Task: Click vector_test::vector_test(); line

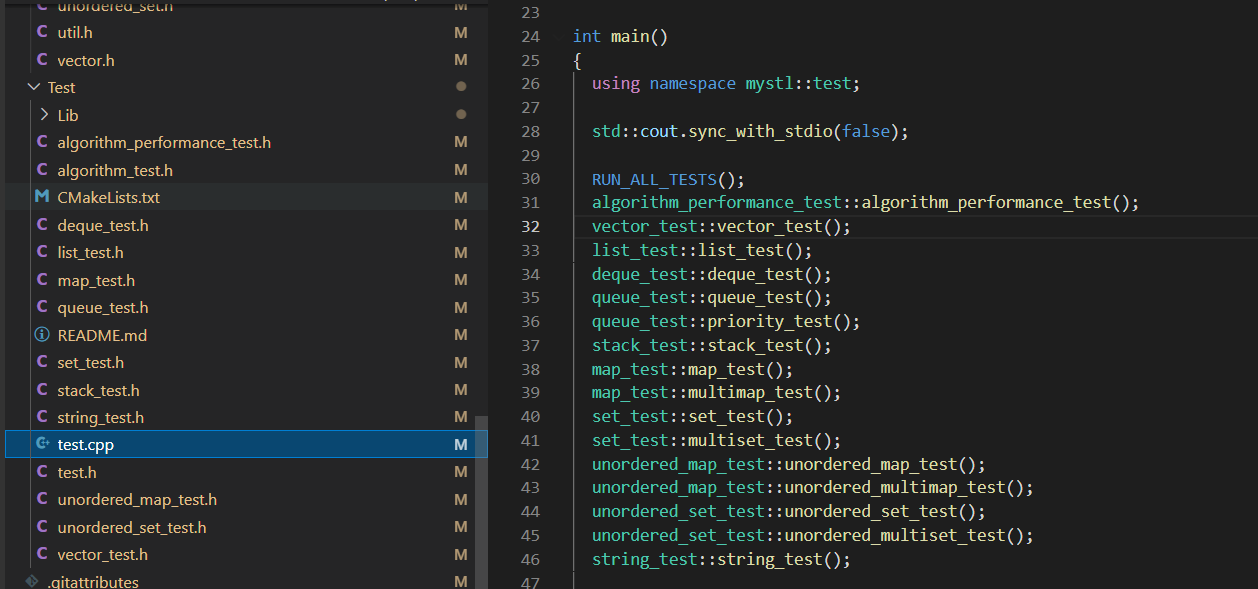Action: pos(721,226)
